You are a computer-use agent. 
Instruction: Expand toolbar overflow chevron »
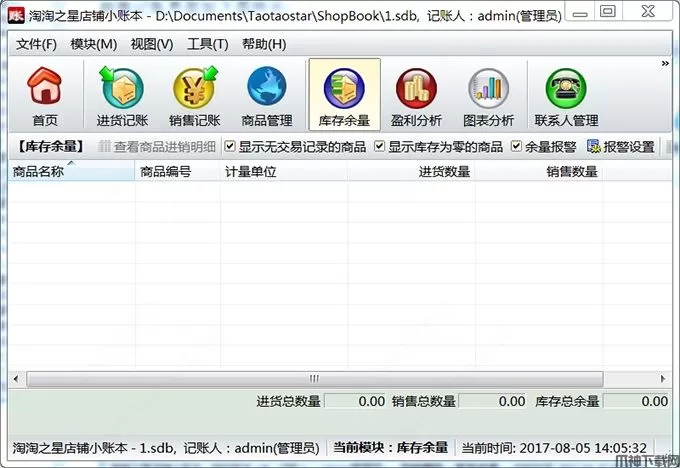pos(665,63)
